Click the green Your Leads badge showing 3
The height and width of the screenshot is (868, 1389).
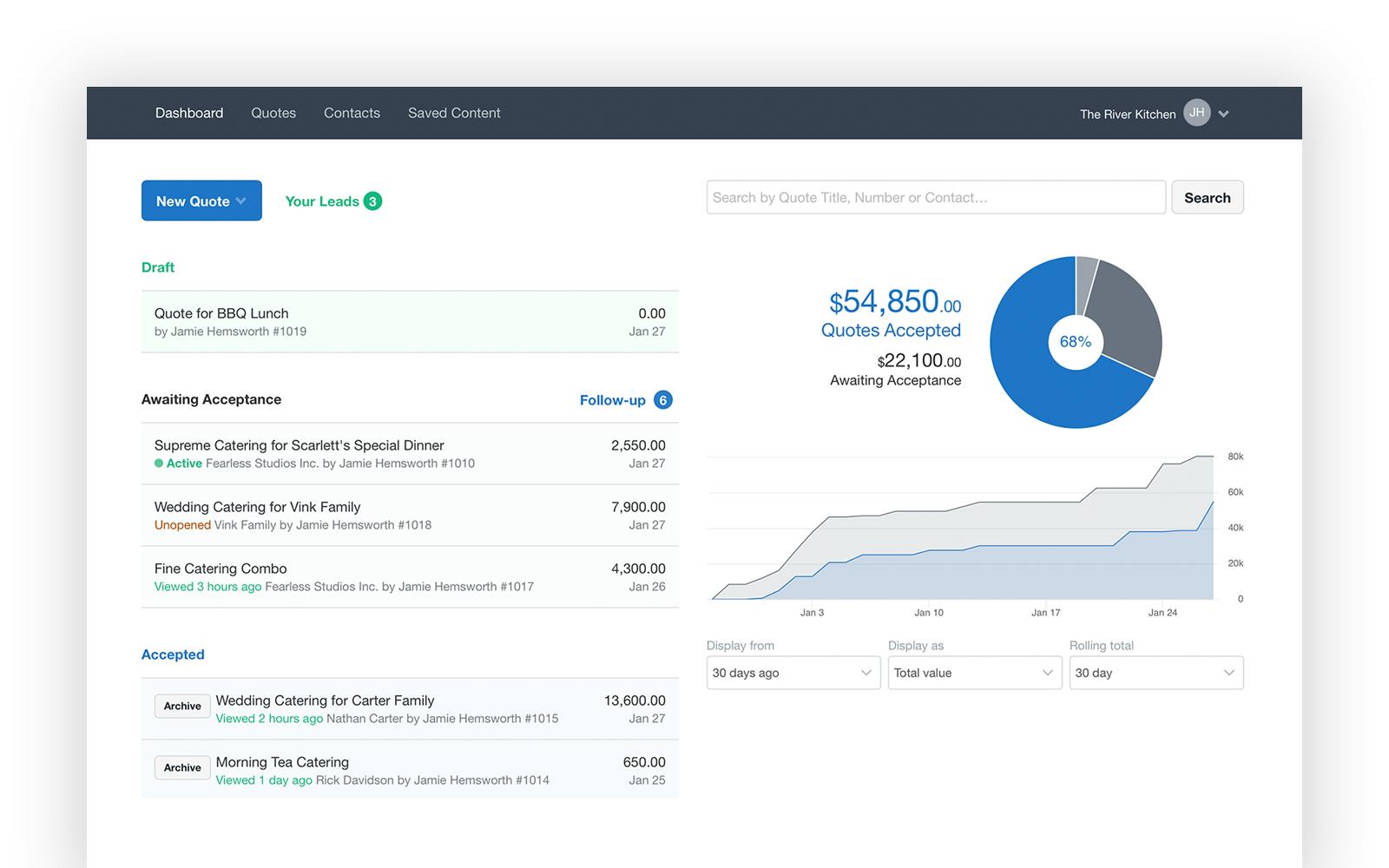pos(372,201)
